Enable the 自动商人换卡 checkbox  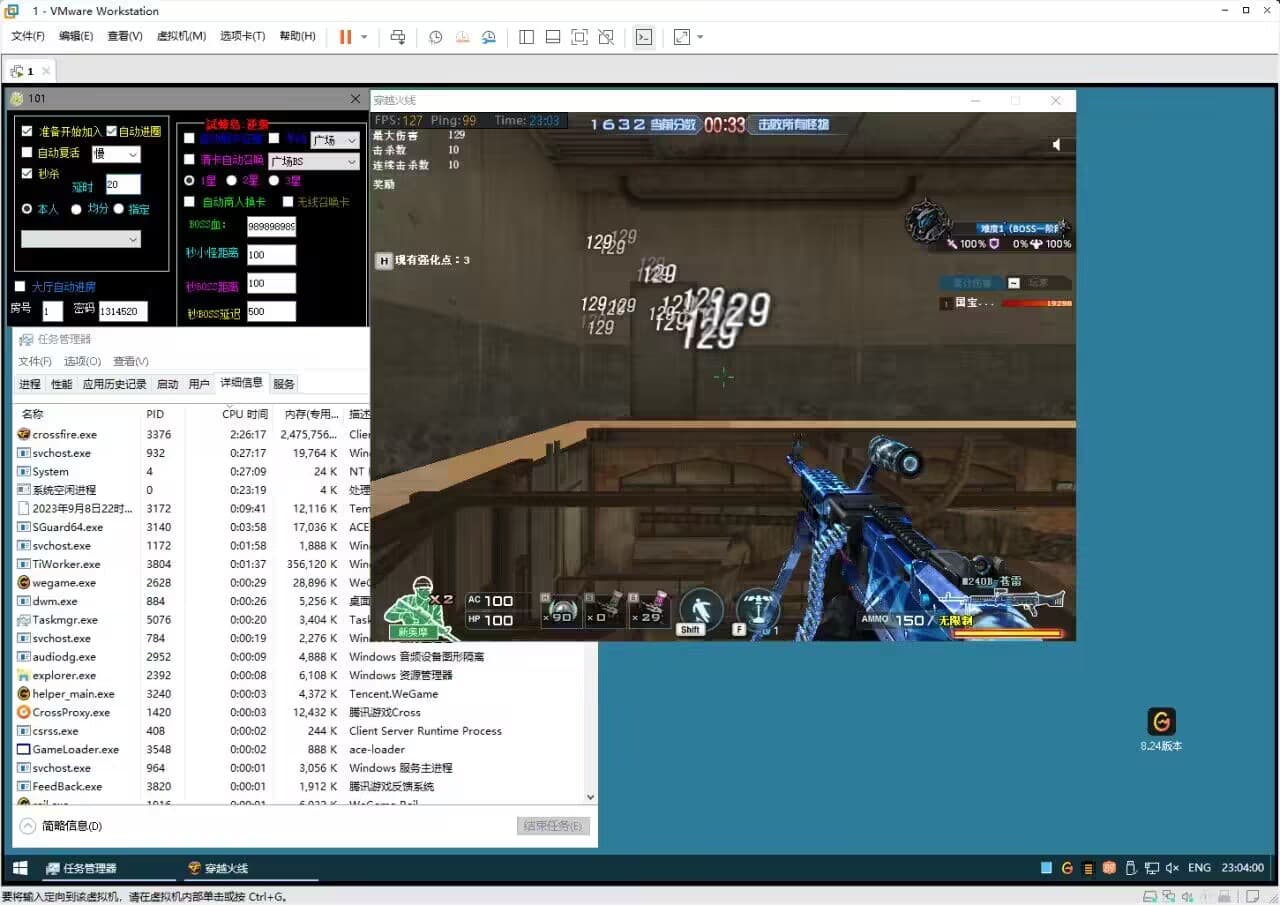click(x=190, y=202)
